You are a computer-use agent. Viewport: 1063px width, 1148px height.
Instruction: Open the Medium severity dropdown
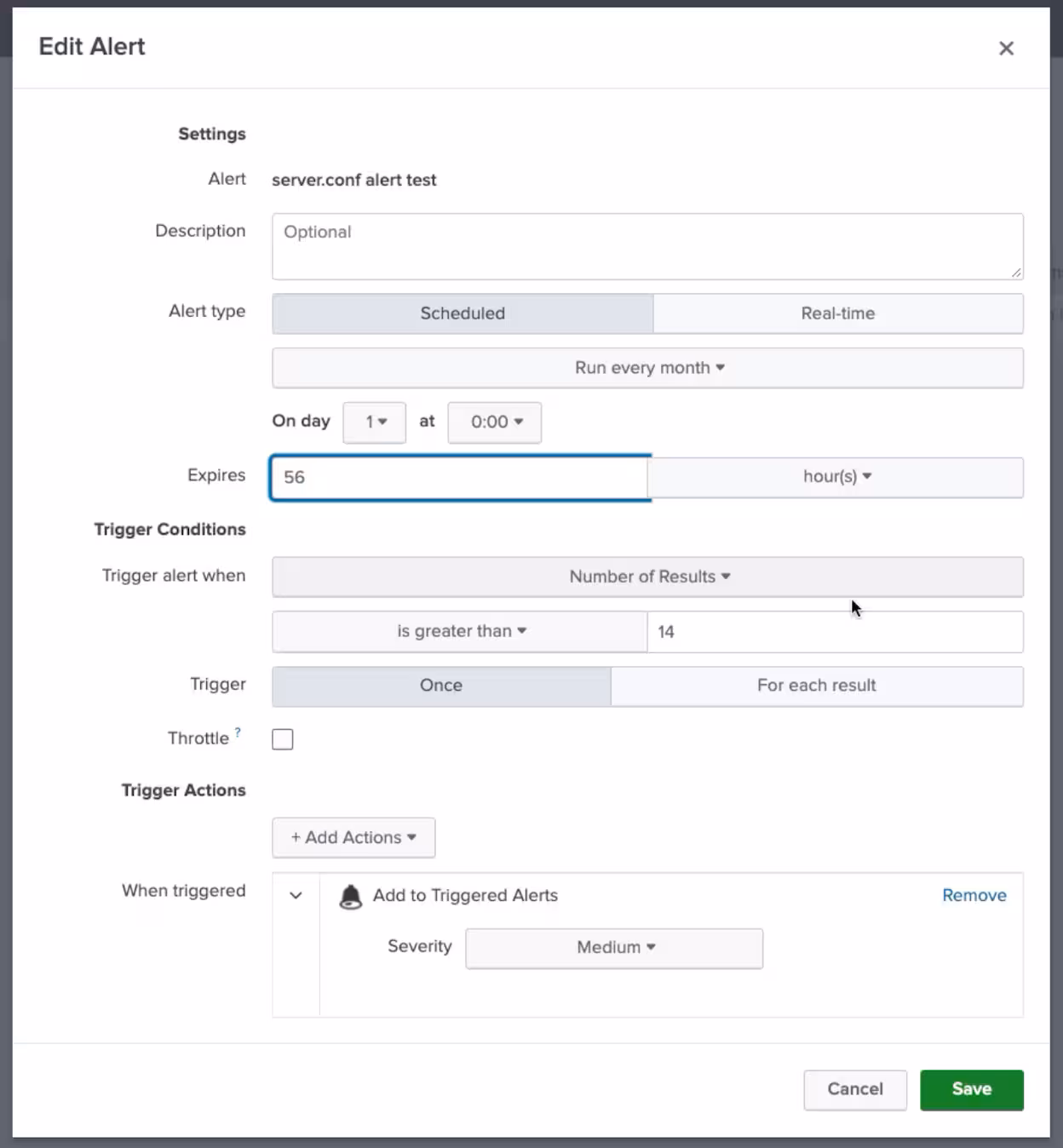tap(614, 948)
